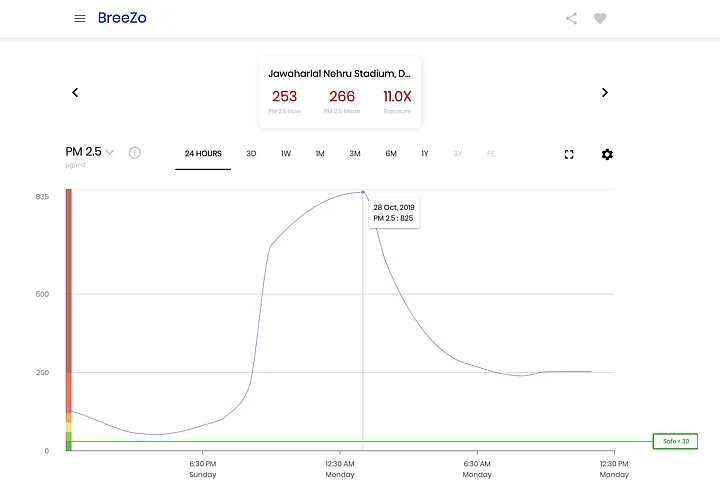Switch to the 3D time range

[x=252, y=154]
